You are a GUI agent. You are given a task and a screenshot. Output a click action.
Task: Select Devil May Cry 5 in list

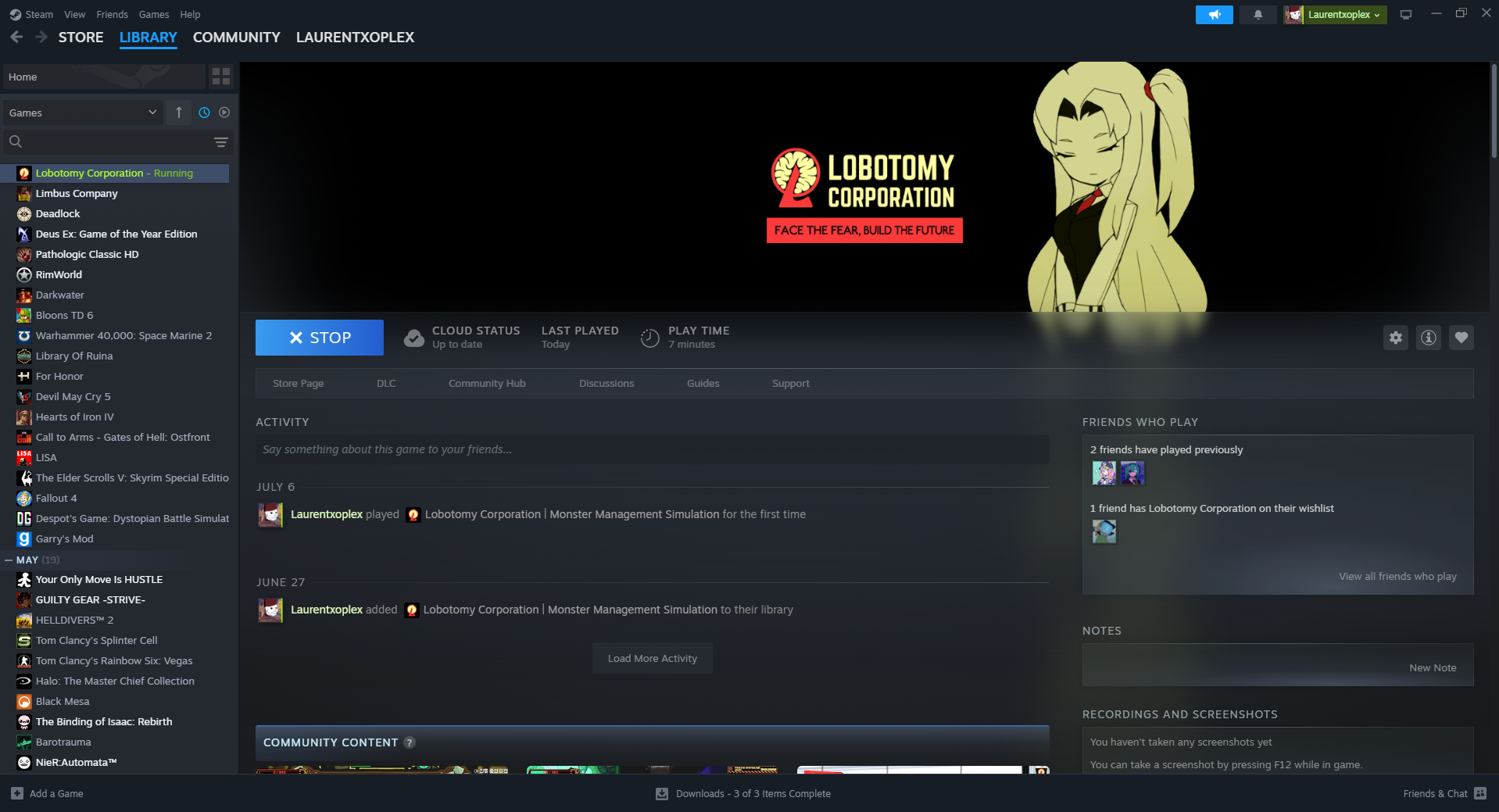115,397
